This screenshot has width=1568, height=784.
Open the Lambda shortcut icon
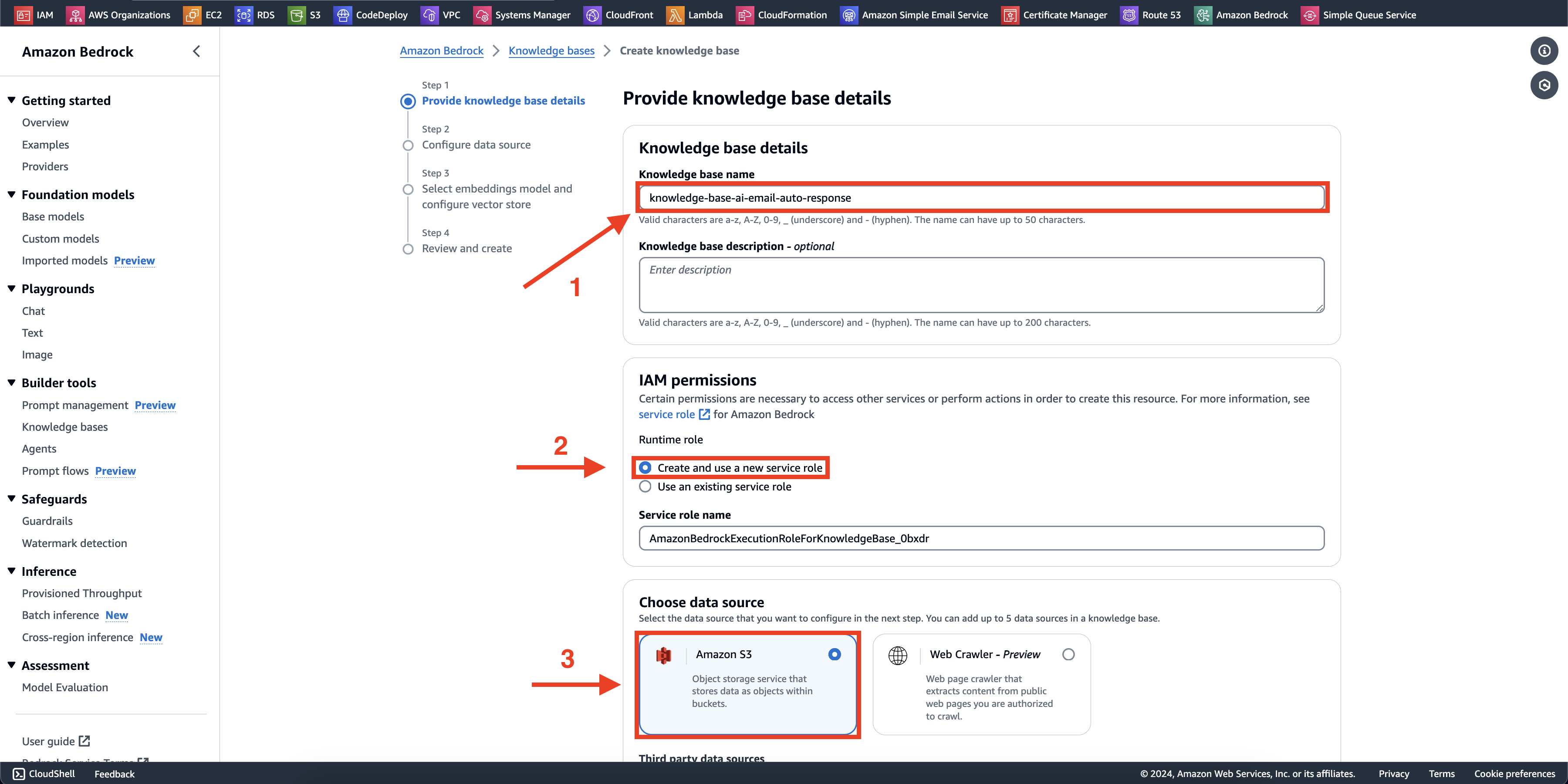pyautogui.click(x=674, y=15)
